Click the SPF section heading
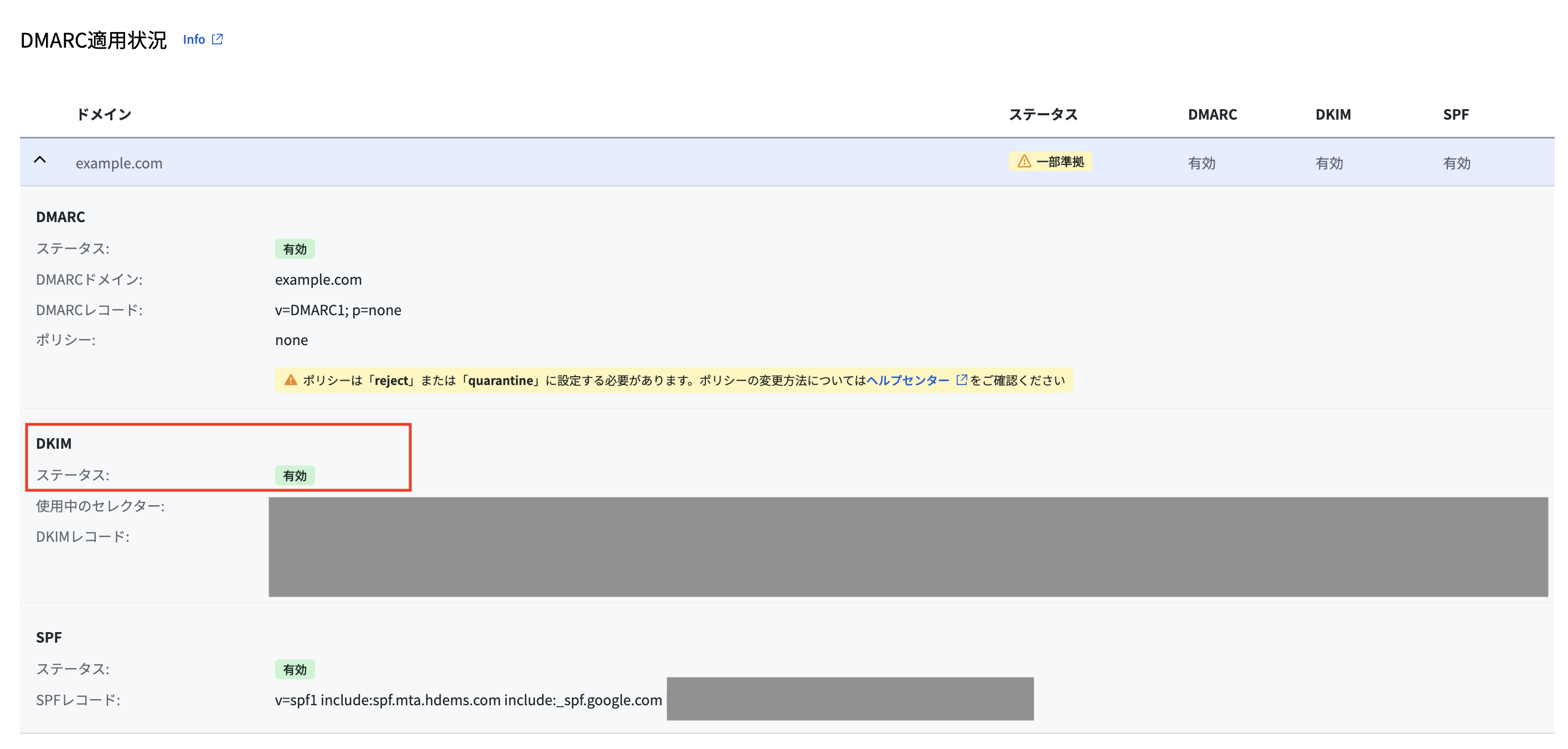 (x=49, y=638)
